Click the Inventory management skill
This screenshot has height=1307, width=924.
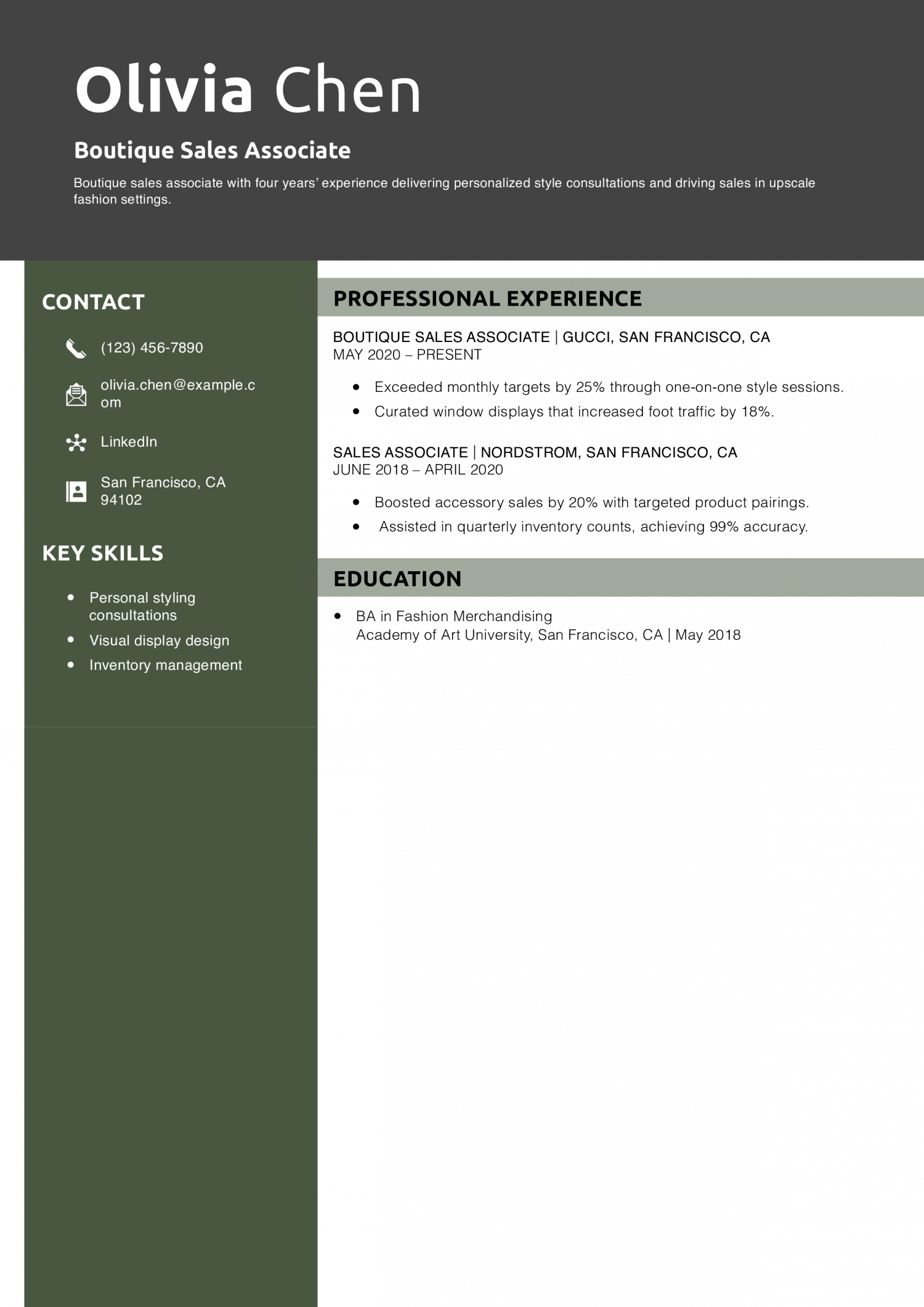click(x=166, y=666)
